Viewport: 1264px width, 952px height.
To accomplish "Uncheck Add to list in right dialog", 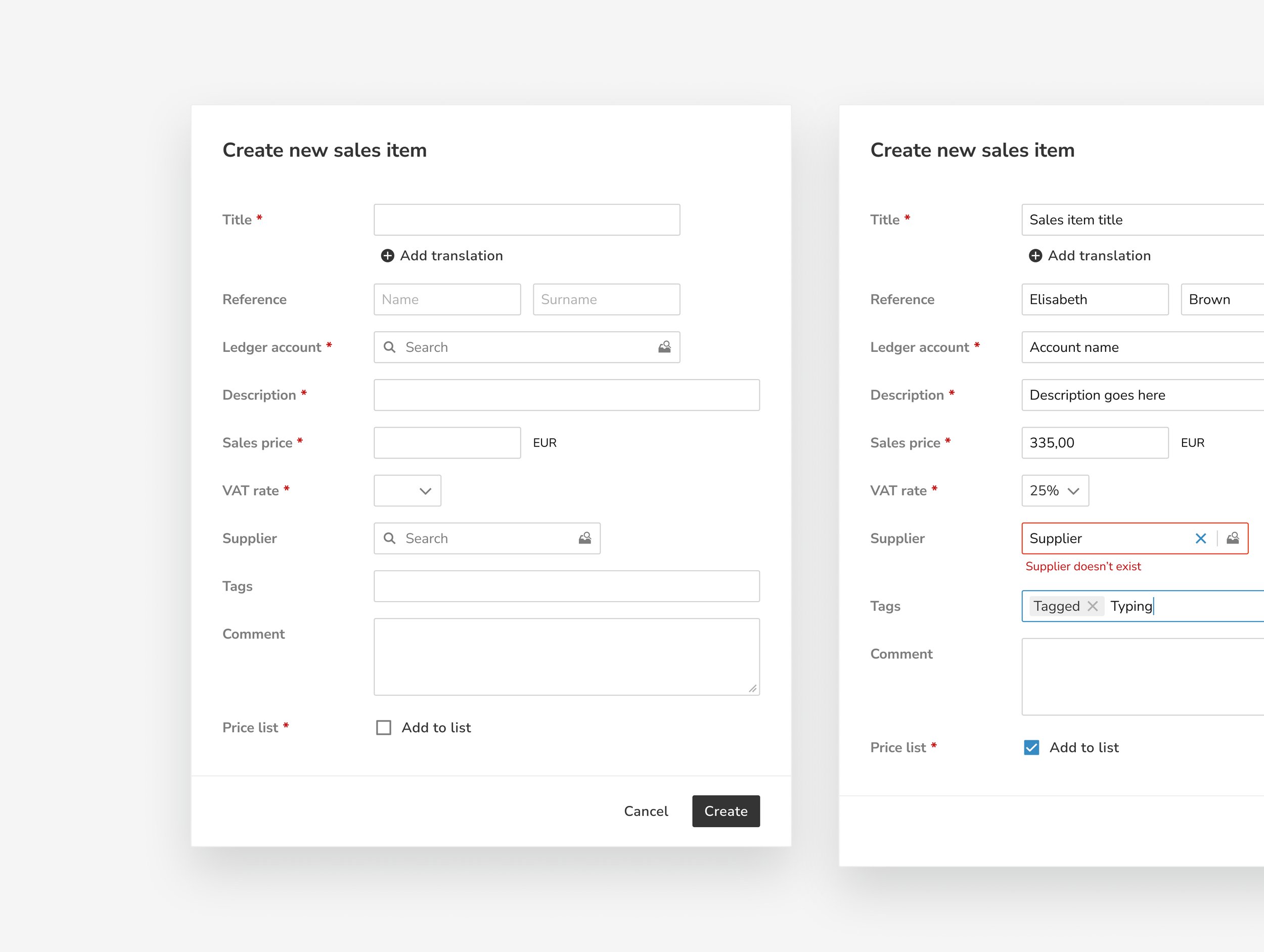I will click(1031, 747).
